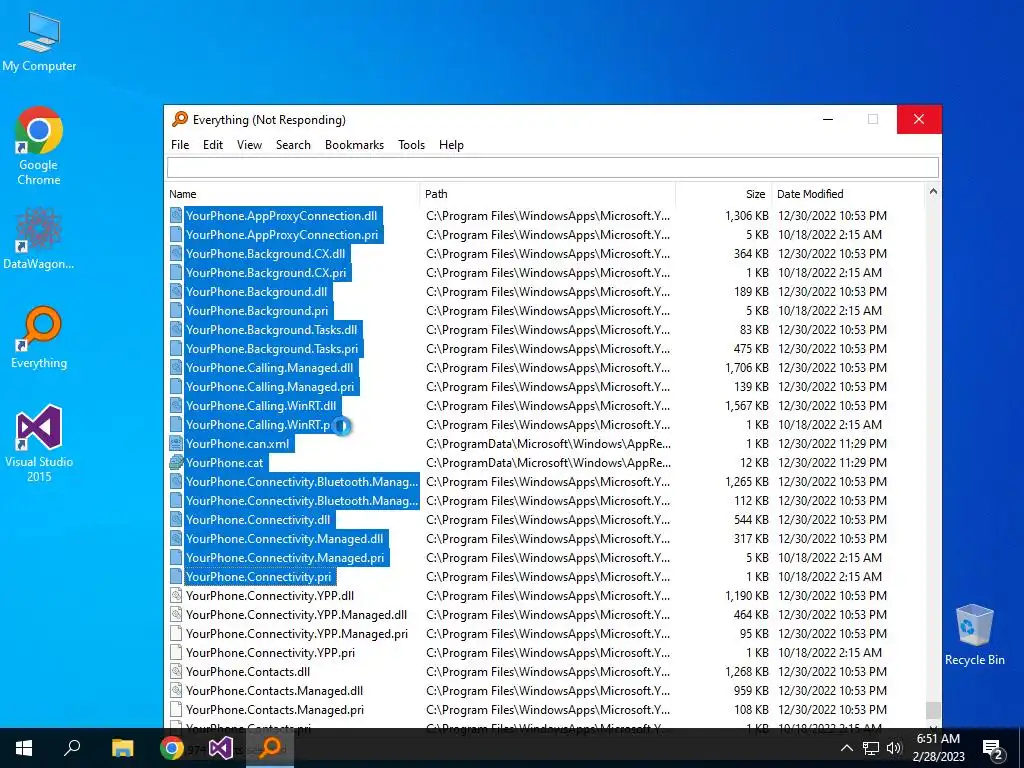Viewport: 1024px width, 768px height.
Task: Open the File menu
Action: [x=180, y=145]
